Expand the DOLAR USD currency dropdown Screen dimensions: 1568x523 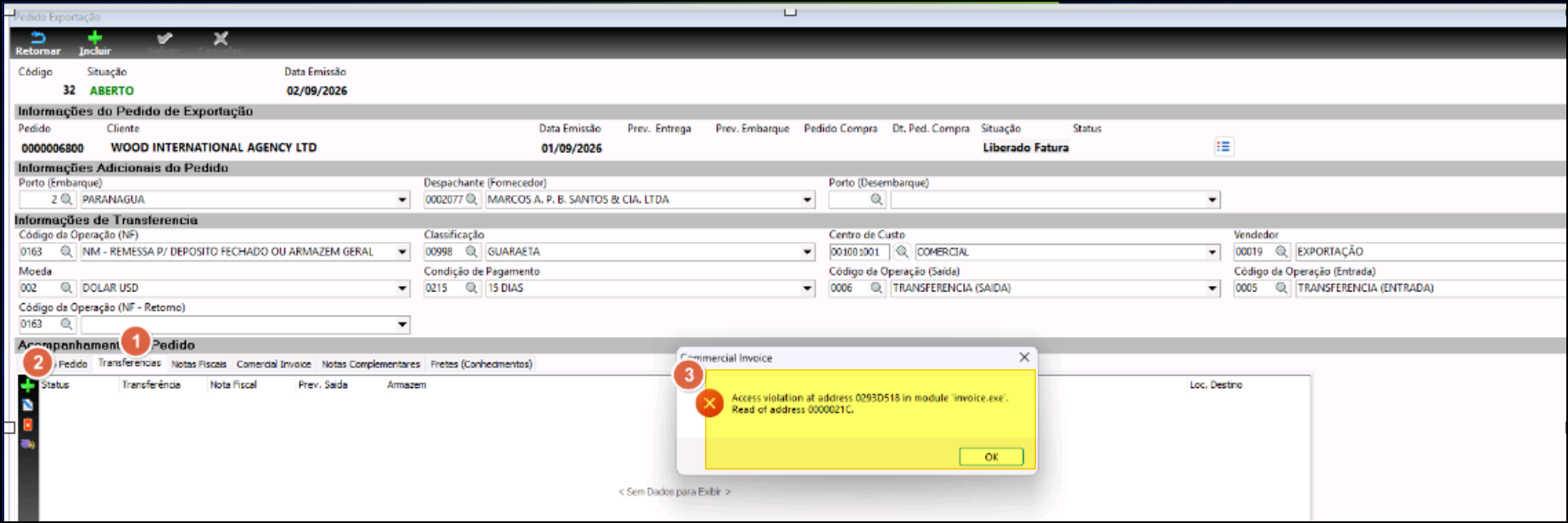(402, 289)
